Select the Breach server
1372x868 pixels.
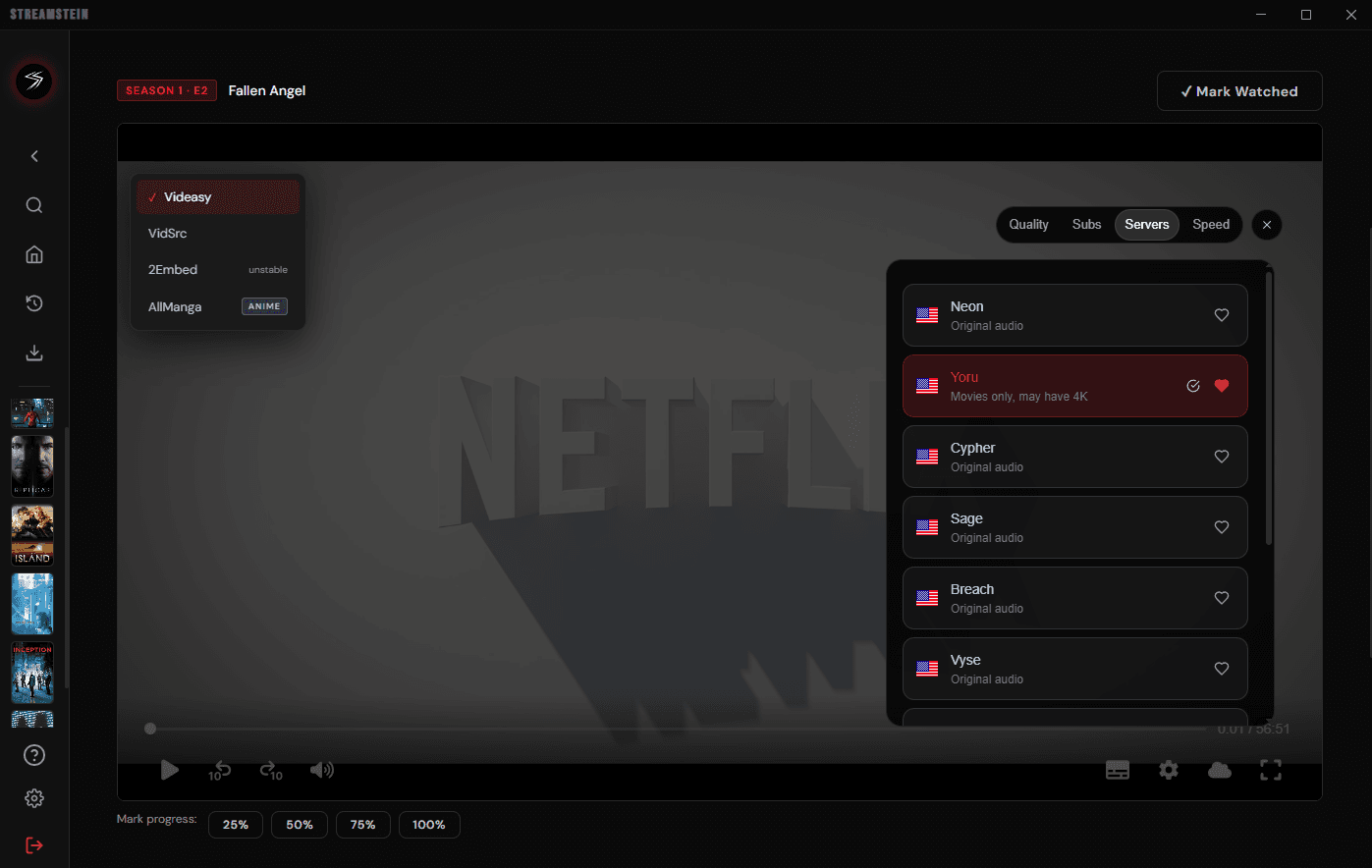pyautogui.click(x=1075, y=598)
